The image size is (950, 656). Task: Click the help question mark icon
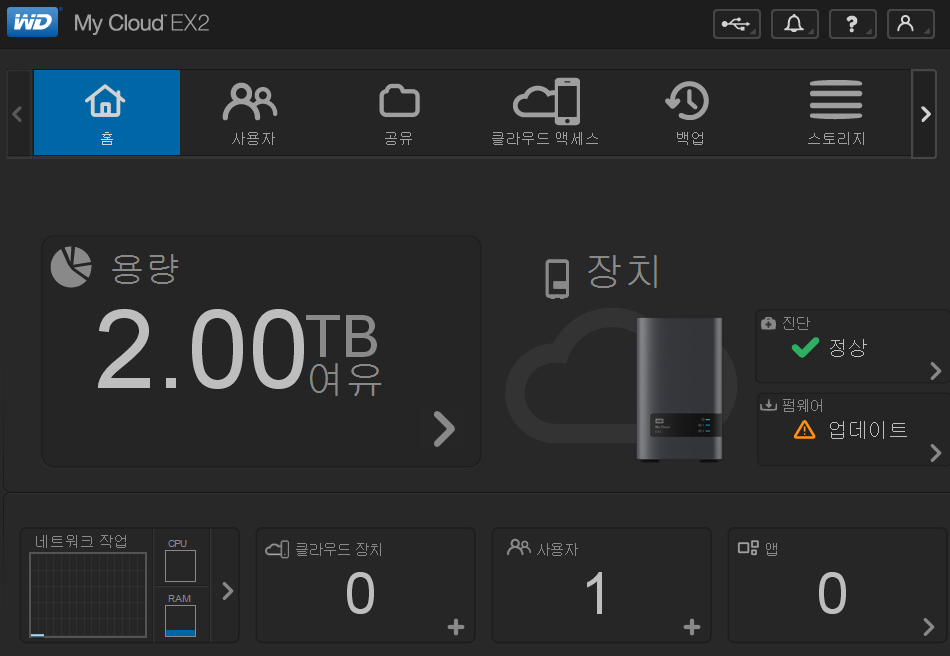coord(852,24)
